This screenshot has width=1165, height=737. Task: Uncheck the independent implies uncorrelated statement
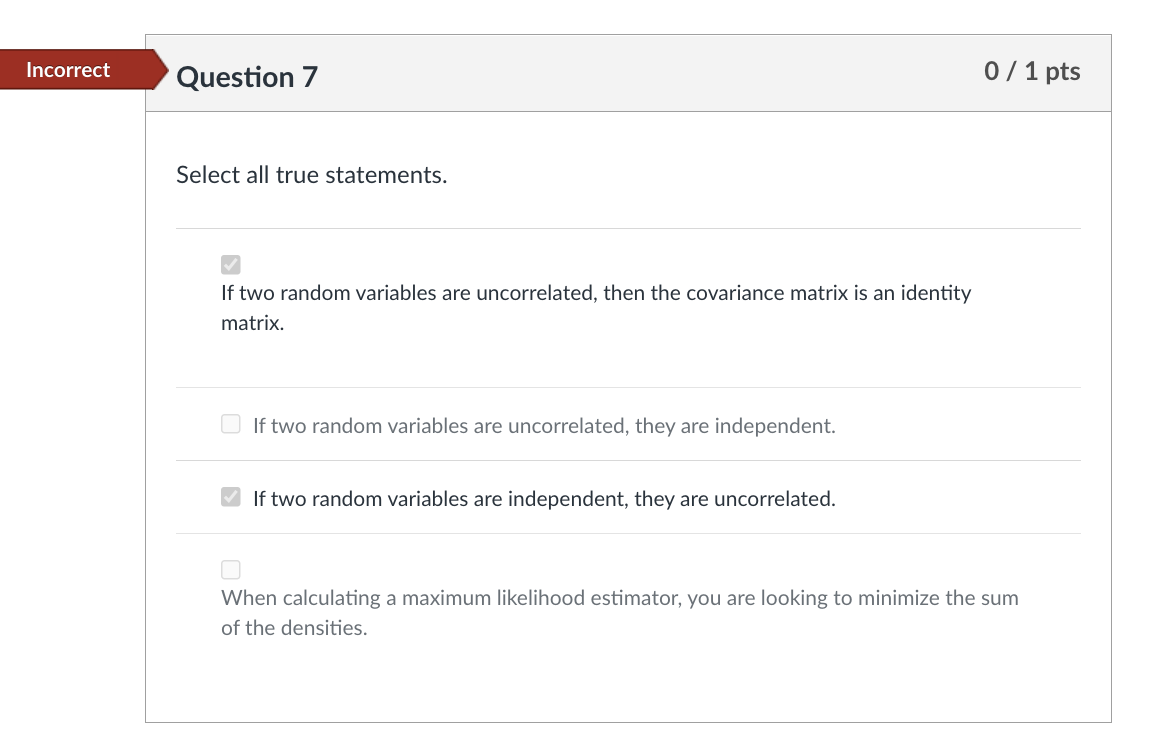point(230,497)
